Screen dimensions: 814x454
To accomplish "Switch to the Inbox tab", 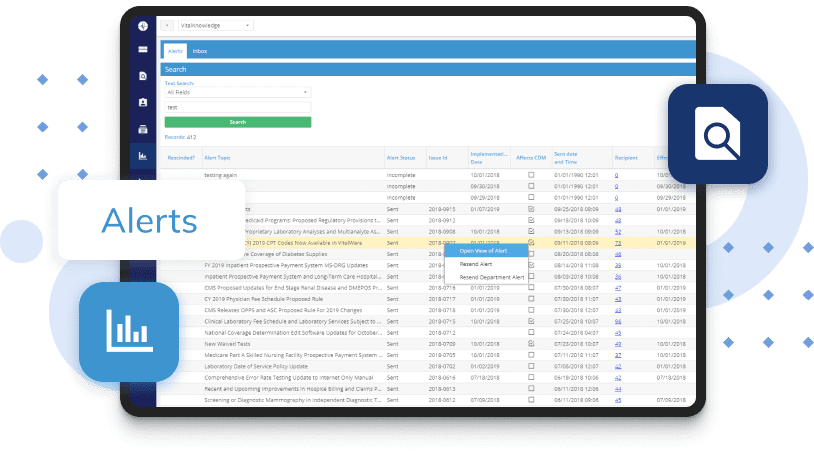I will click(x=199, y=50).
